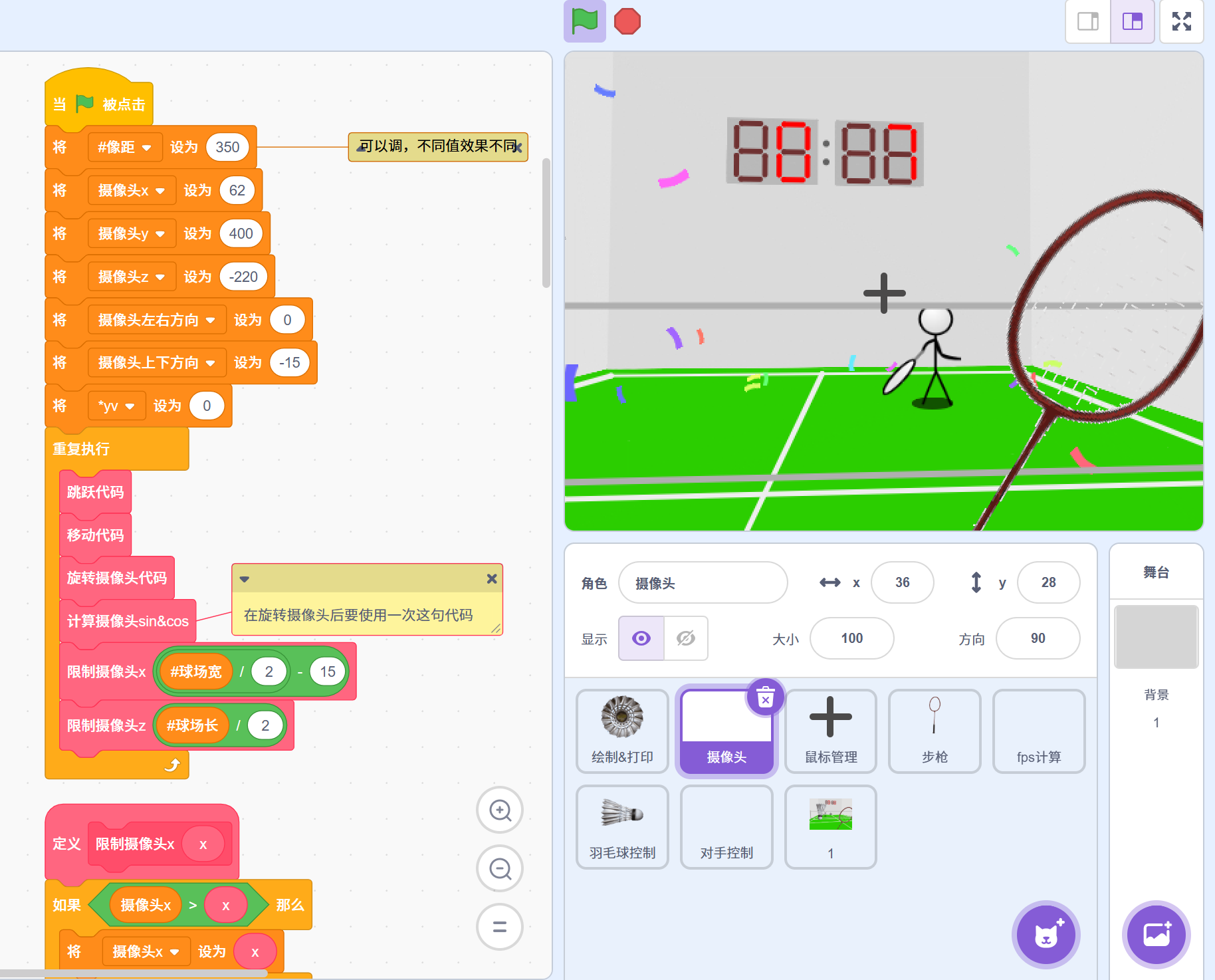Click the sprite name field 摄像头
The width and height of the screenshot is (1215, 980).
pos(703,583)
